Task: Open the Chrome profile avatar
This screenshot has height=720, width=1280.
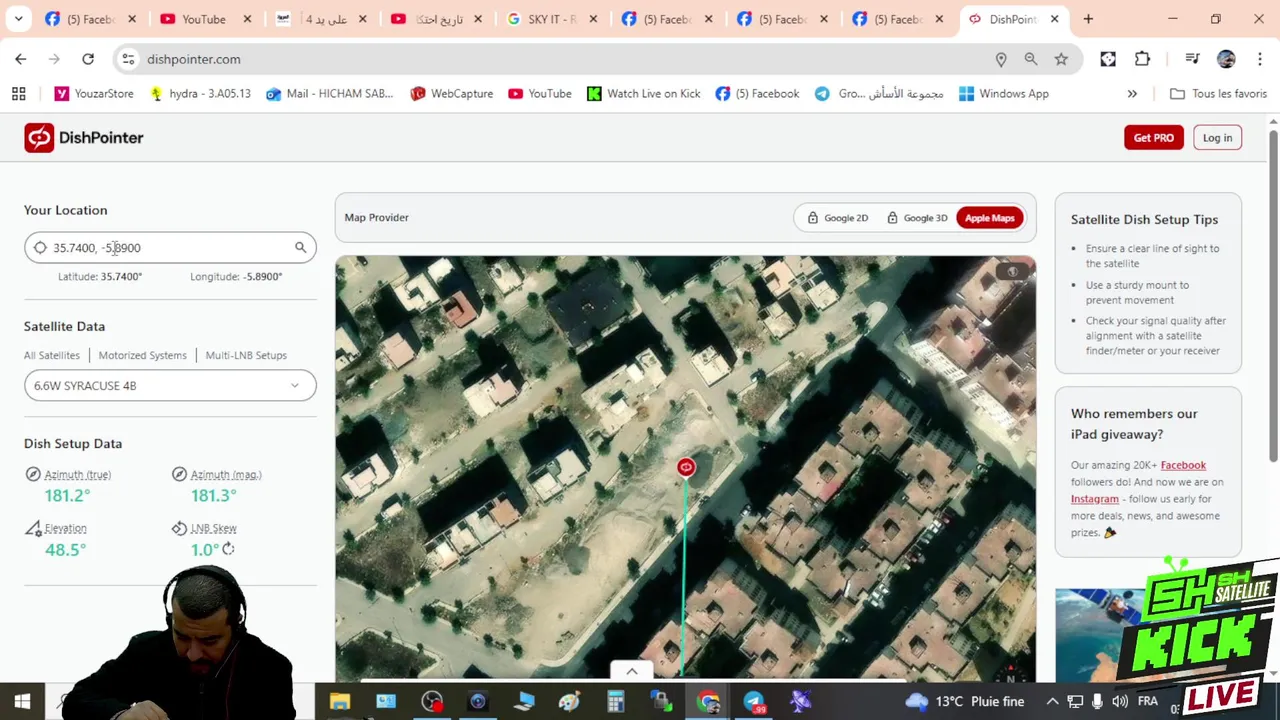Action: click(x=1226, y=59)
